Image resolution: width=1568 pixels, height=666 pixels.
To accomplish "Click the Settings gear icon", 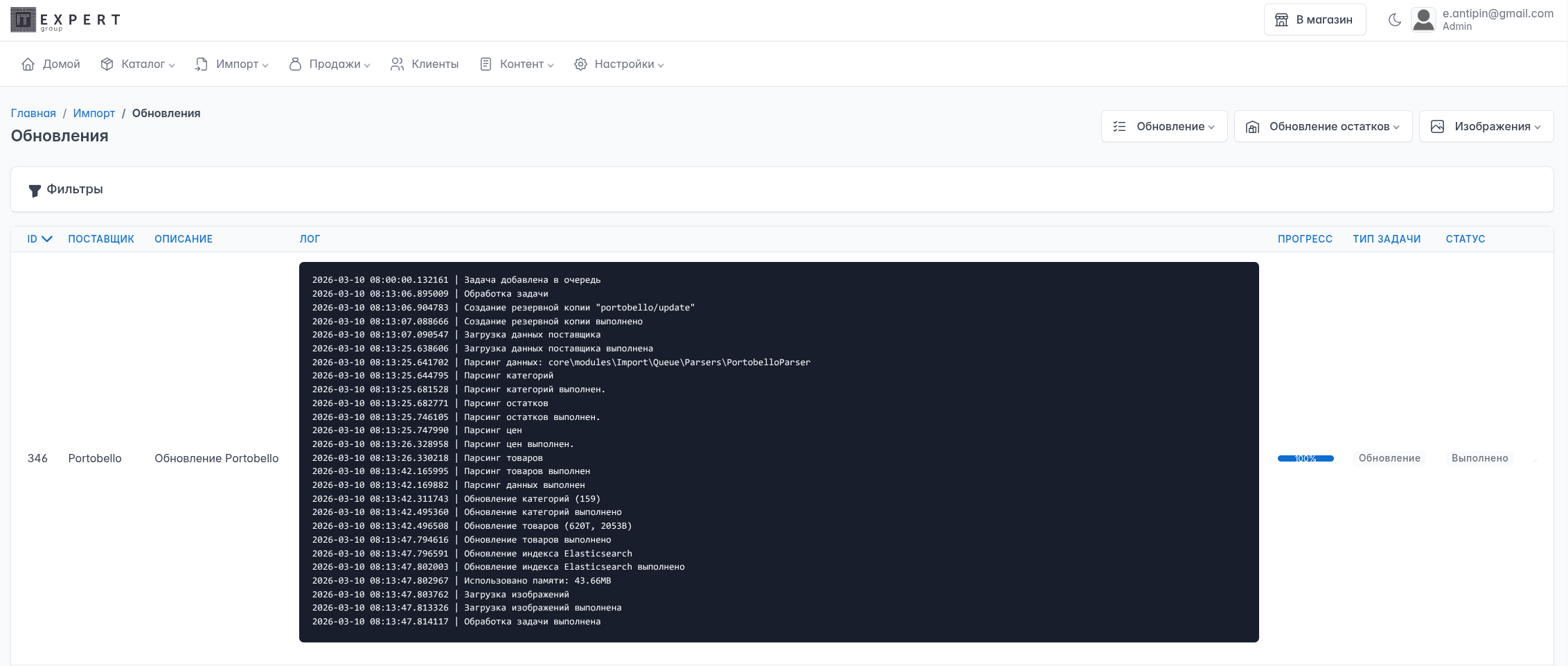I will click(x=580, y=64).
